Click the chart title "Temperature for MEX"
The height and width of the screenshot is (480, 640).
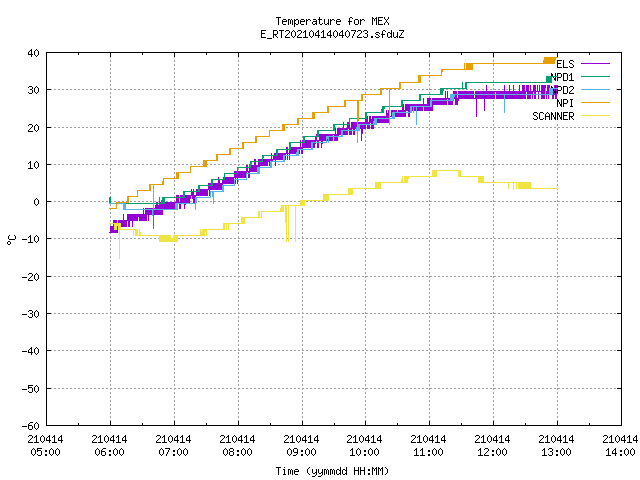[332, 21]
